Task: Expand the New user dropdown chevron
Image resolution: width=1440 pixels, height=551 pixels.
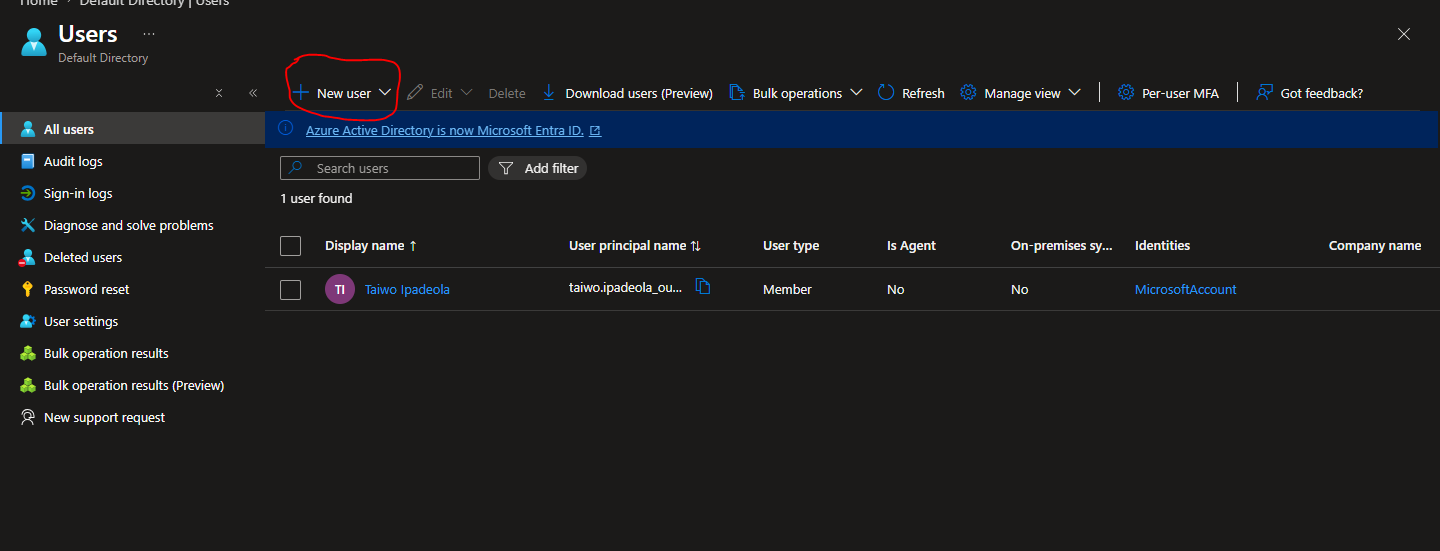Action: point(385,92)
